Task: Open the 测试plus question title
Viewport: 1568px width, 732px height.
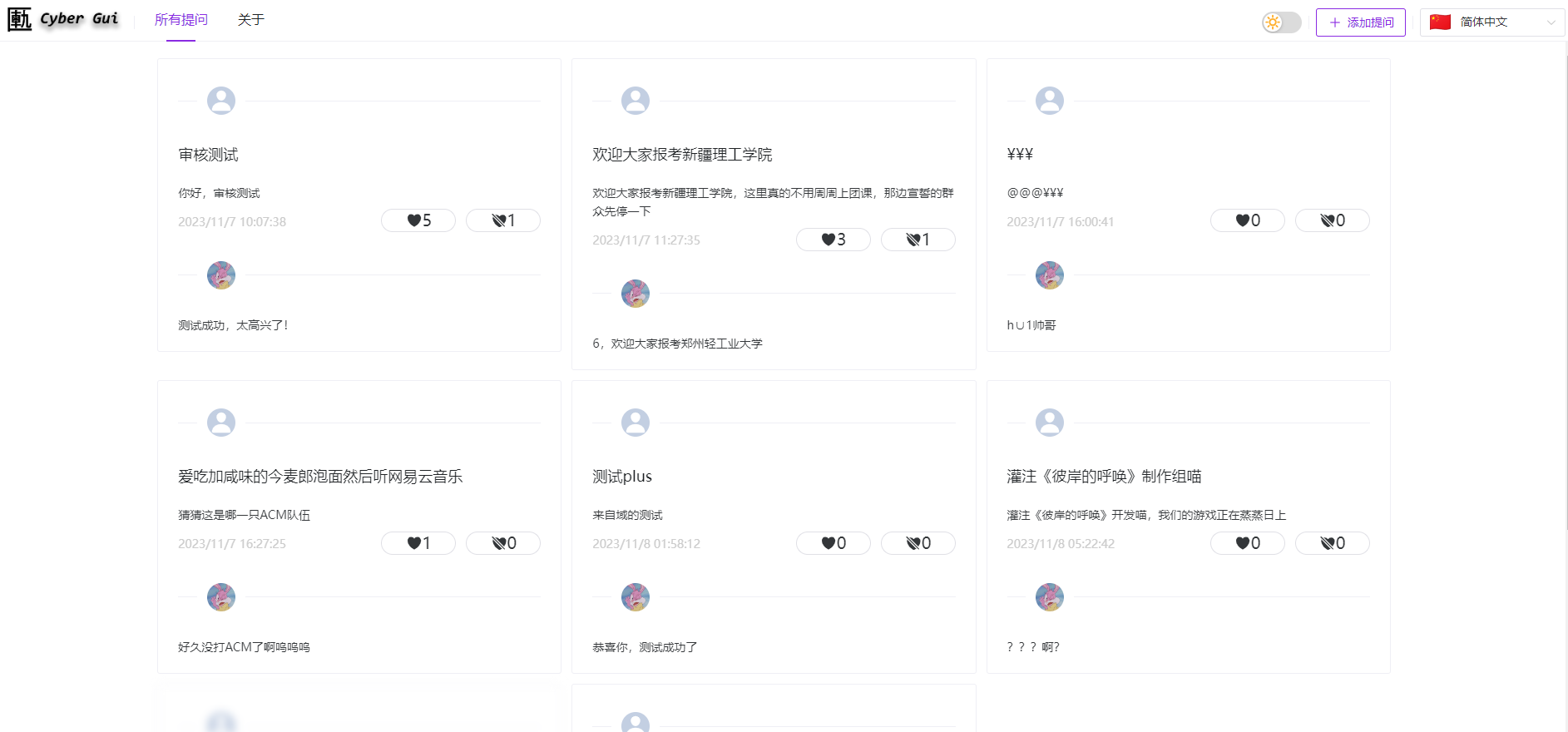Action: pyautogui.click(x=622, y=477)
